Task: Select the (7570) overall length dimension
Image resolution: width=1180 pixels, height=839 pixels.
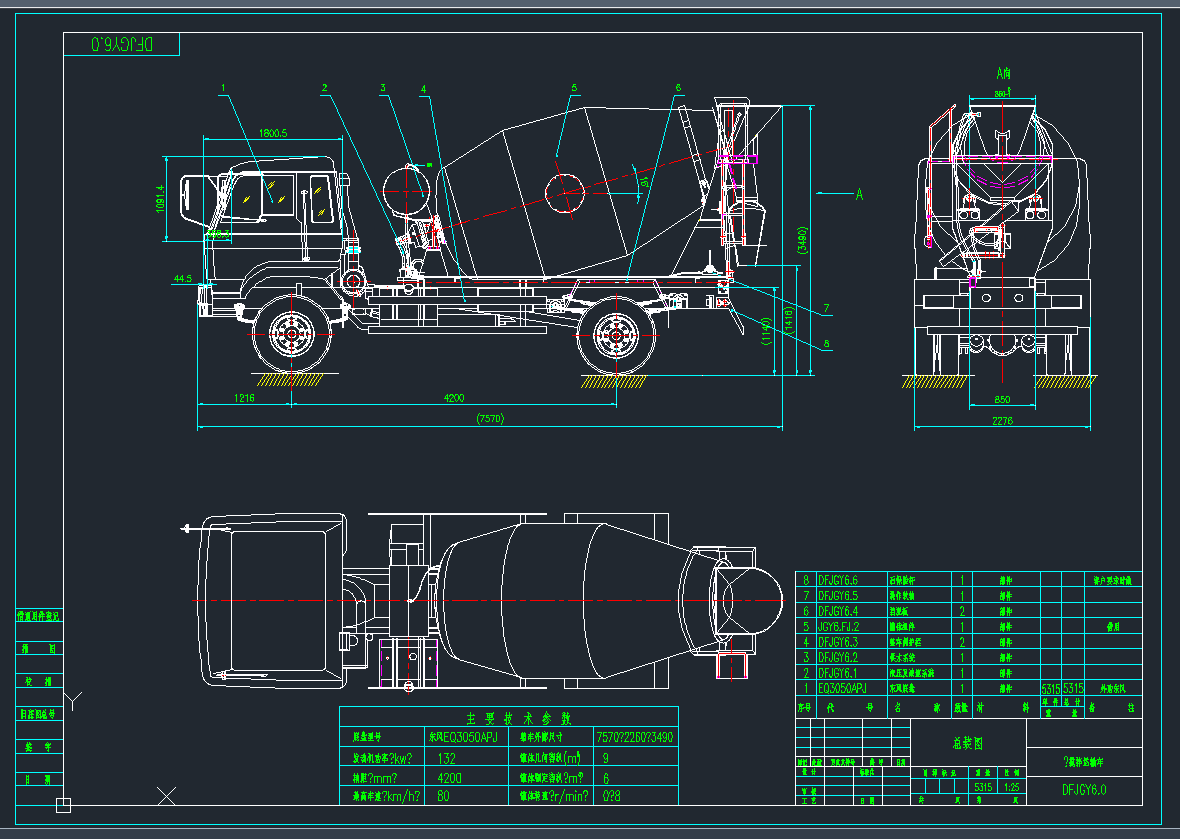Action: [x=490, y=419]
